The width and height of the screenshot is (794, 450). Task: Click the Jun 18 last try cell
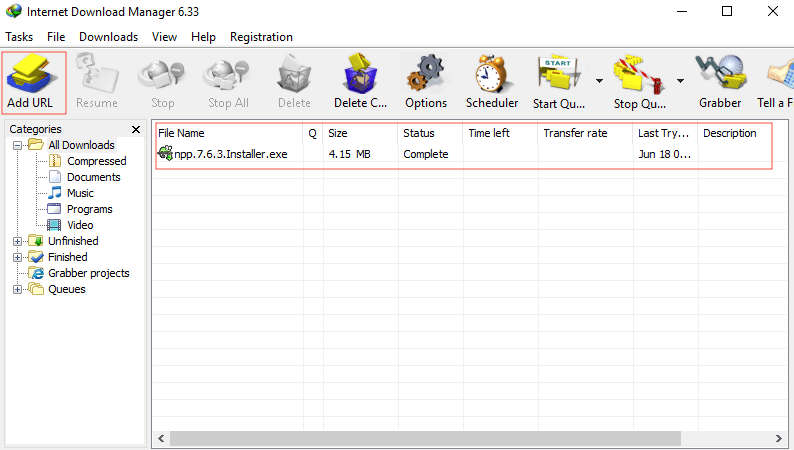click(664, 154)
